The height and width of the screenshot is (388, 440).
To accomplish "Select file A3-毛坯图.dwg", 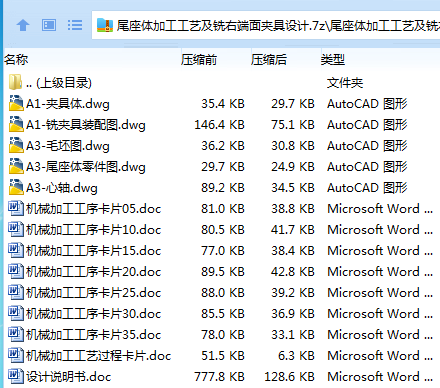I will (x=68, y=146).
